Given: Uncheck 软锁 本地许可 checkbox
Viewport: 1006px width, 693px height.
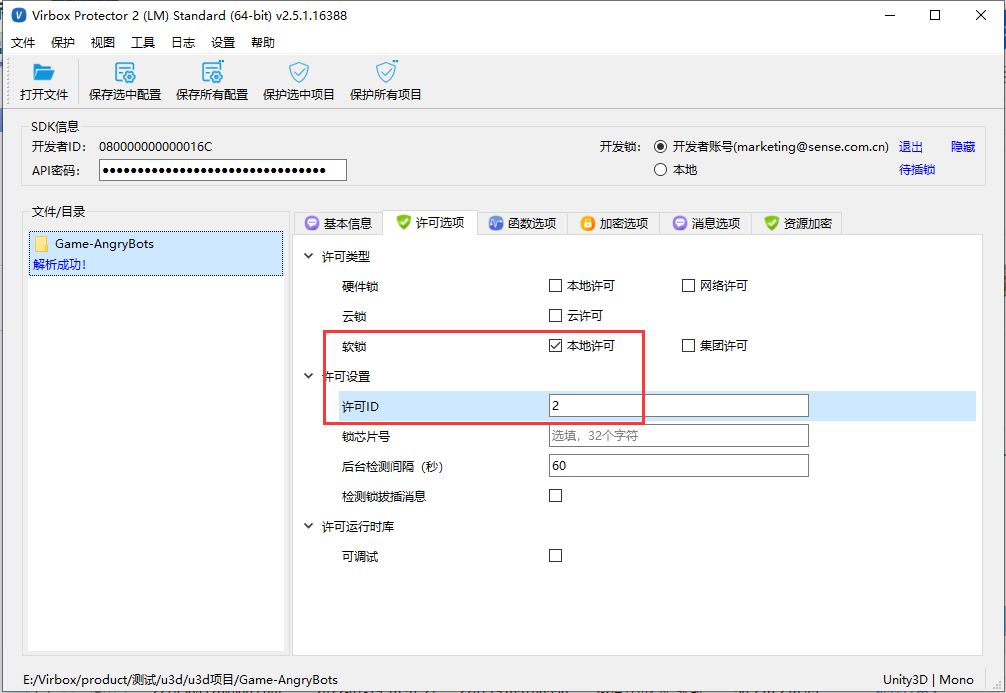Looking at the screenshot, I should [556, 346].
